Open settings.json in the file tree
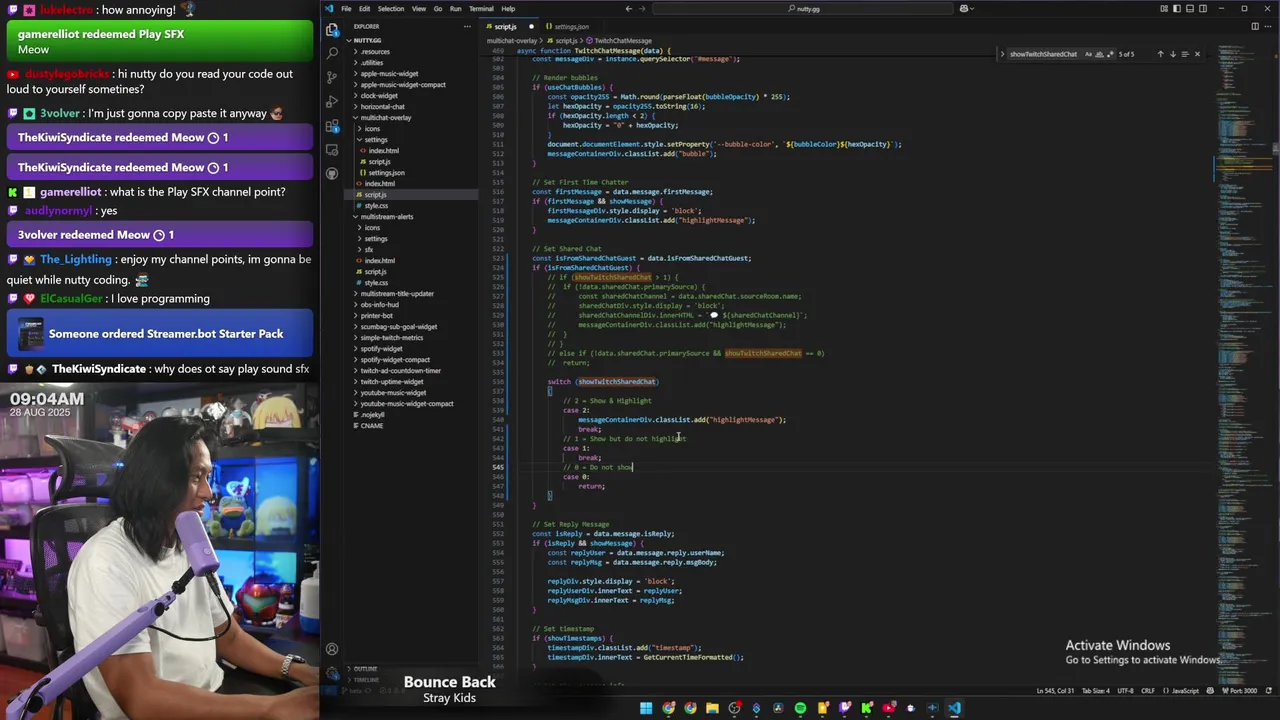The height and width of the screenshot is (720, 1280). [386, 172]
